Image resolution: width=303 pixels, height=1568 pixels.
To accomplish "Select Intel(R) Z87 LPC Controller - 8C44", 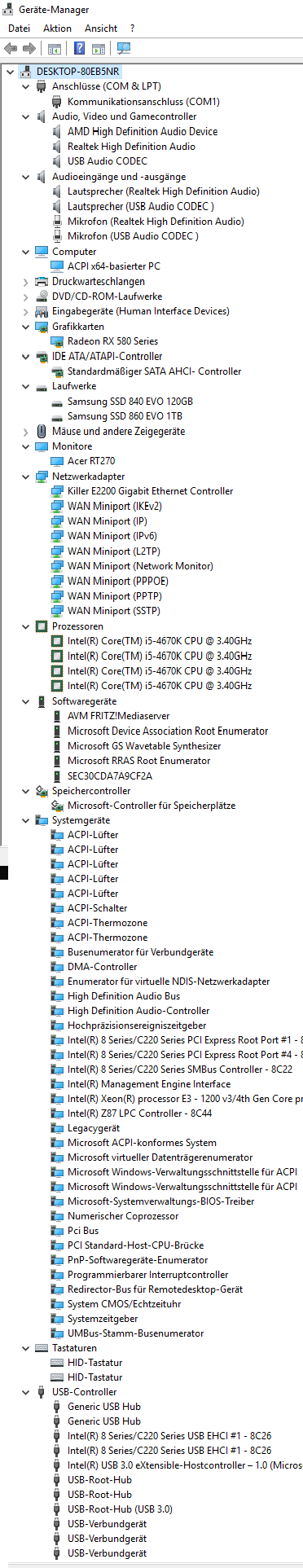I will coord(139,1113).
